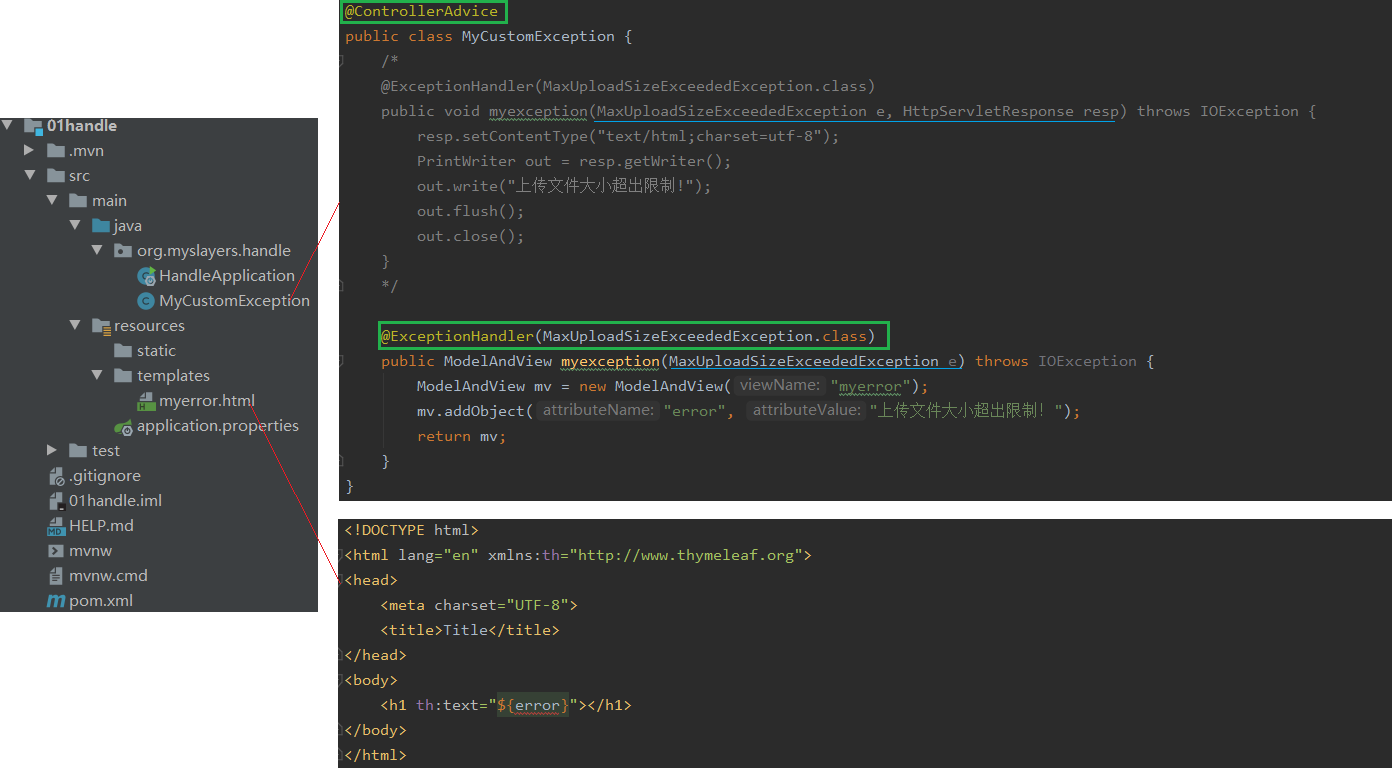
Task: Click the HELP.md markdown file icon
Action: (56, 526)
